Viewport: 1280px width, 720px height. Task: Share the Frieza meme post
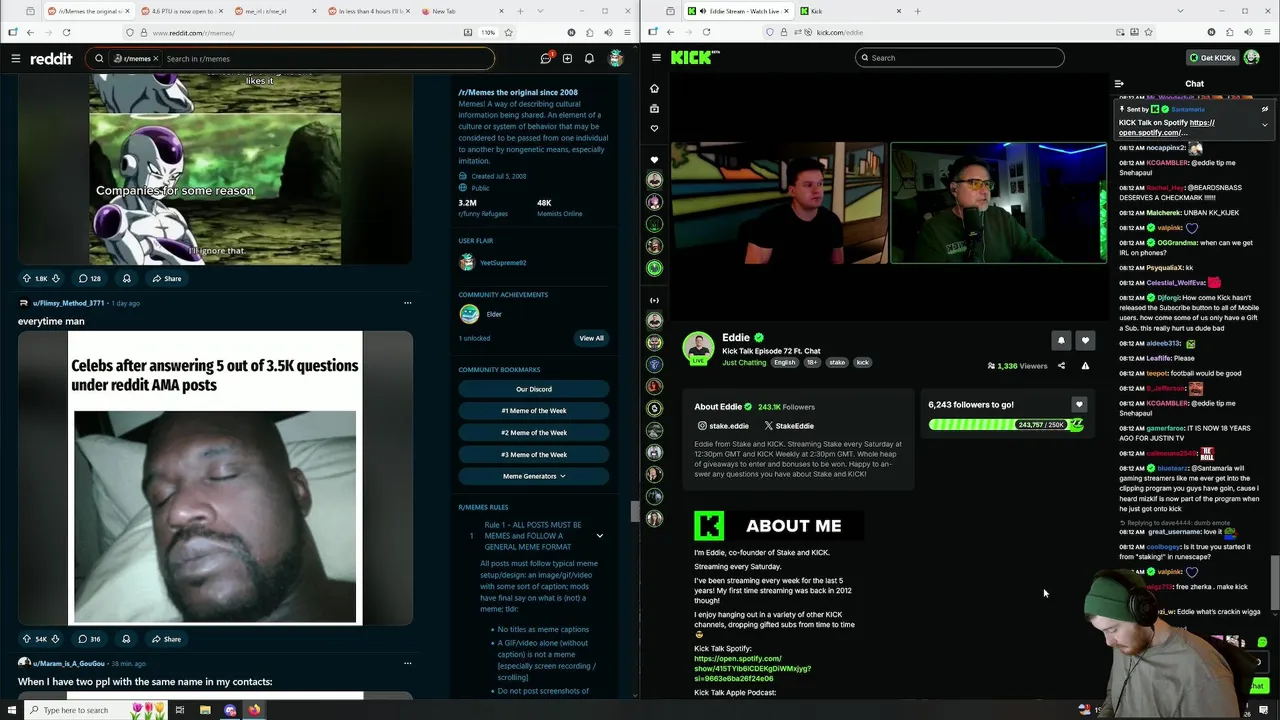click(166, 278)
